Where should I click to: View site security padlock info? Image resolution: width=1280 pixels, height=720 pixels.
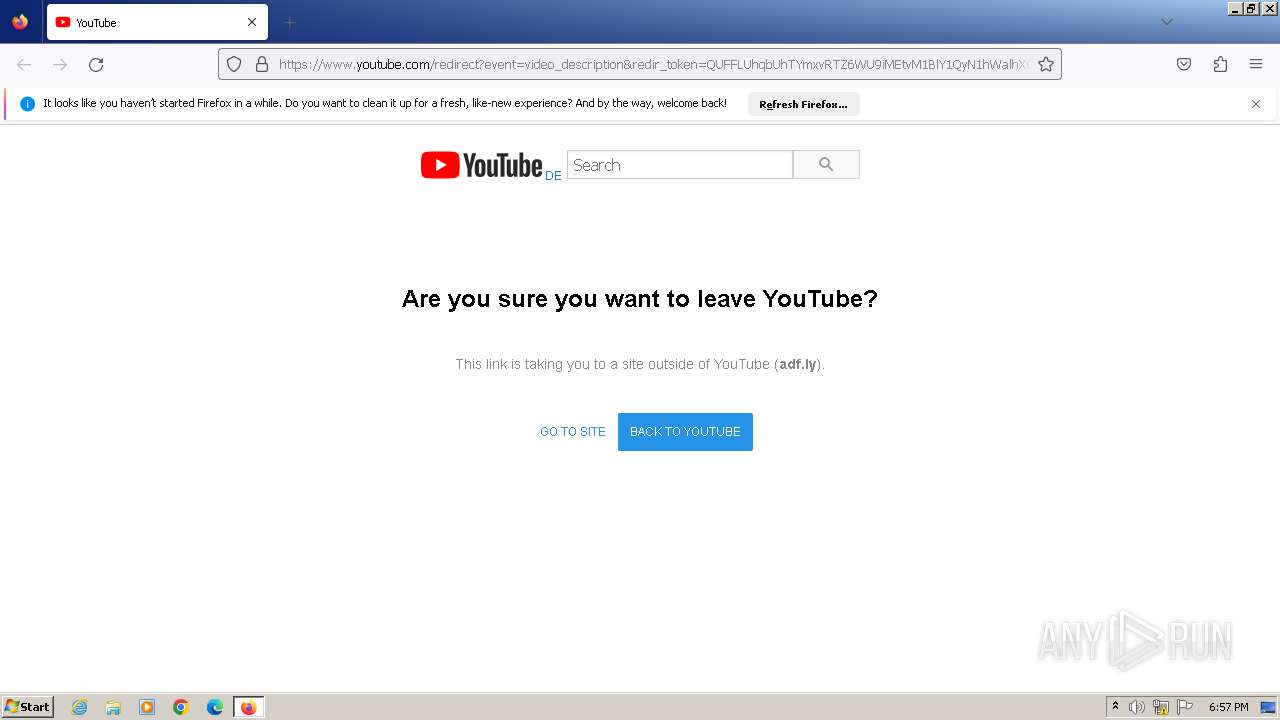click(x=262, y=64)
